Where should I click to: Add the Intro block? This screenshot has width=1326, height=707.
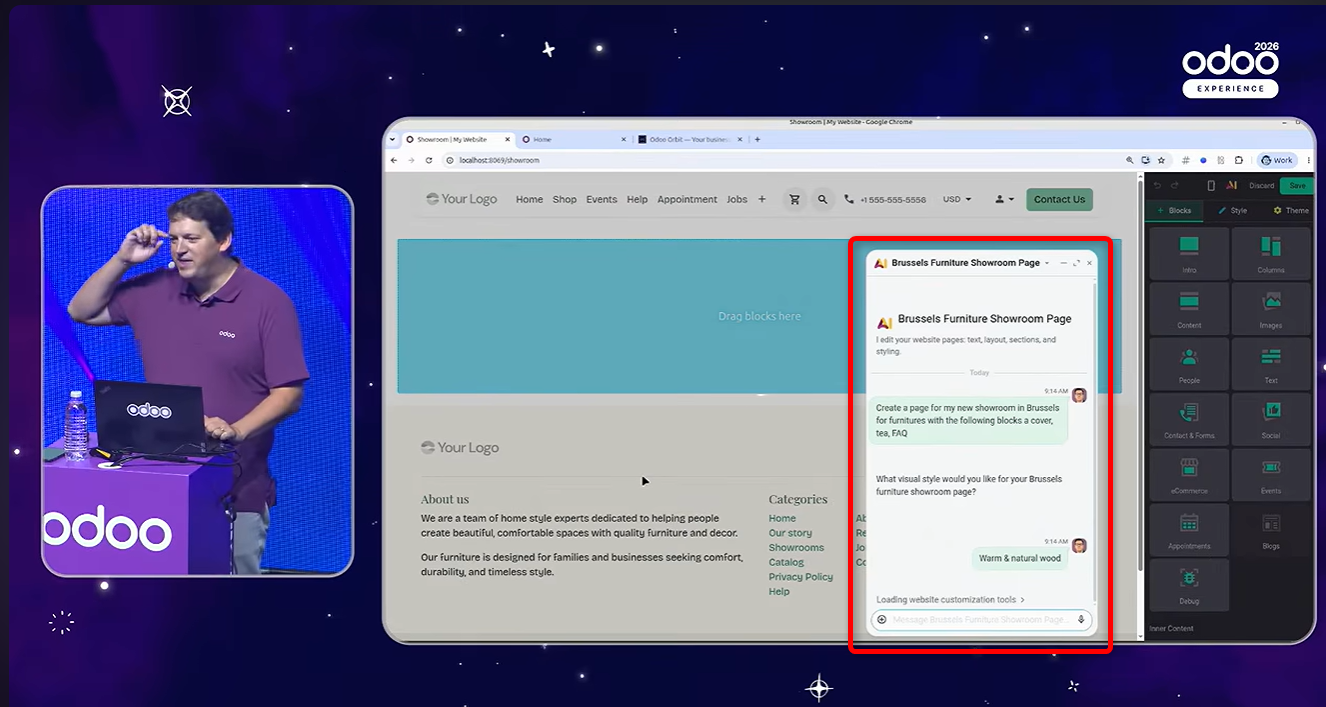(1189, 253)
